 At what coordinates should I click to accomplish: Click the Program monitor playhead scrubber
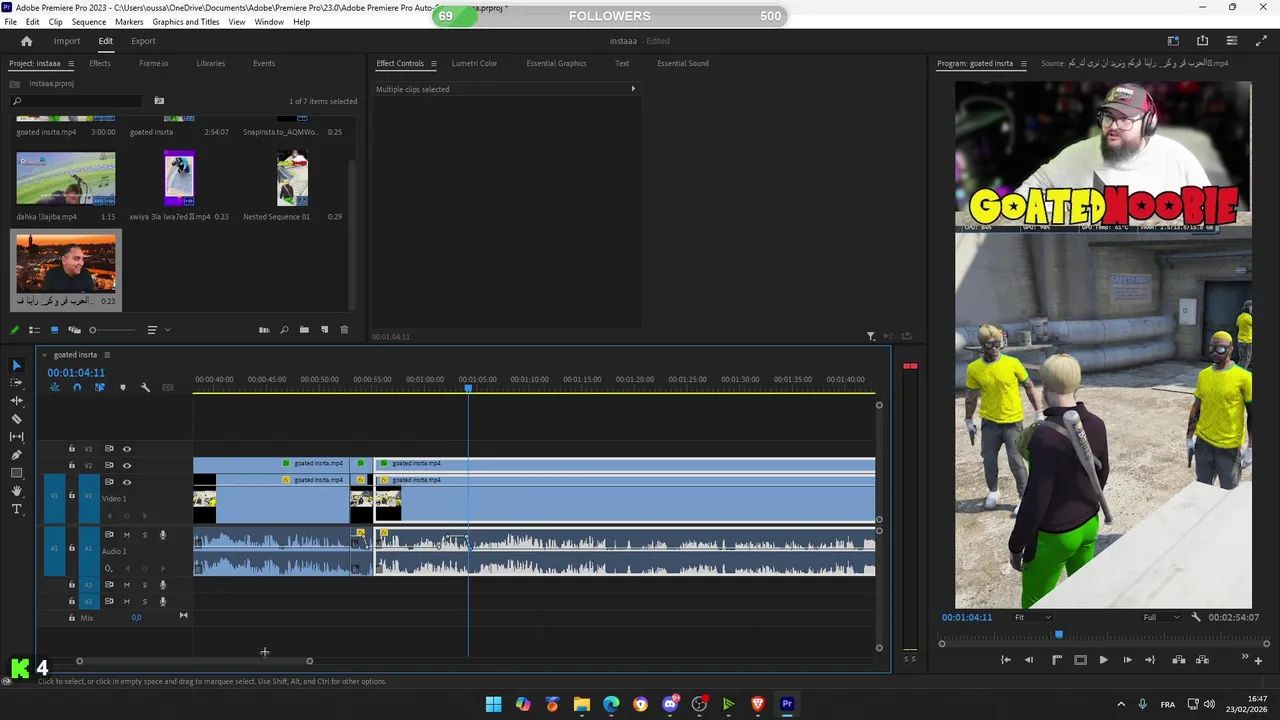click(x=1059, y=634)
